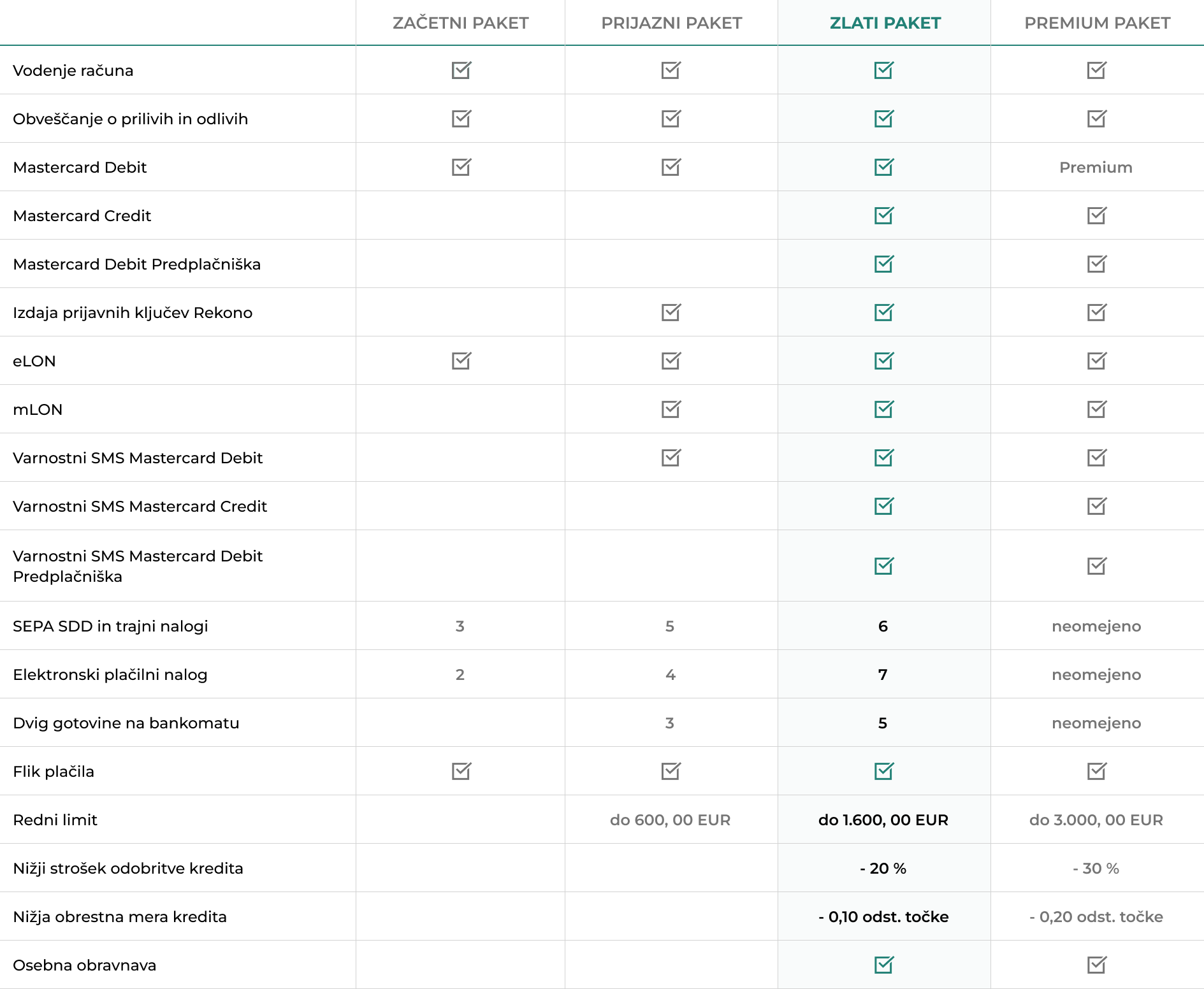Click Prijazni checkmark for Varnostni SMS Mastercard Debit
The image size is (1204, 989).
point(671,458)
